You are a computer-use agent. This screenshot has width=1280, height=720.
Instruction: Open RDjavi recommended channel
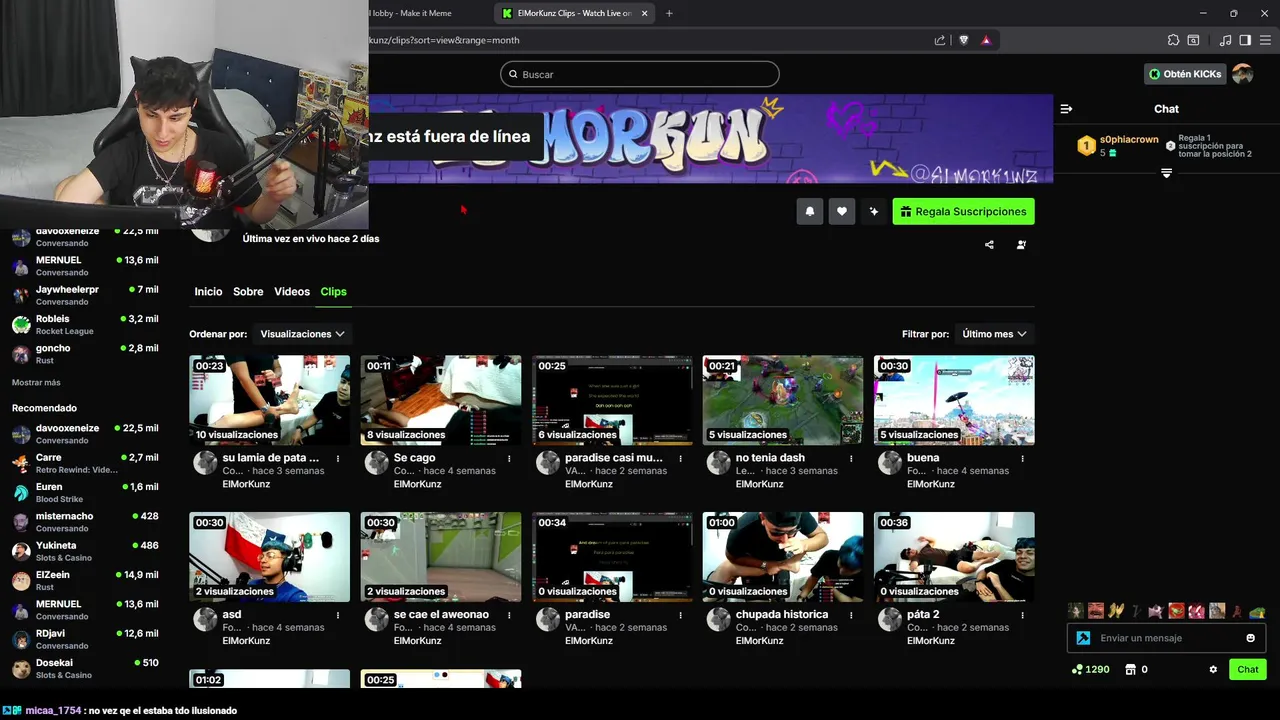[85, 639]
